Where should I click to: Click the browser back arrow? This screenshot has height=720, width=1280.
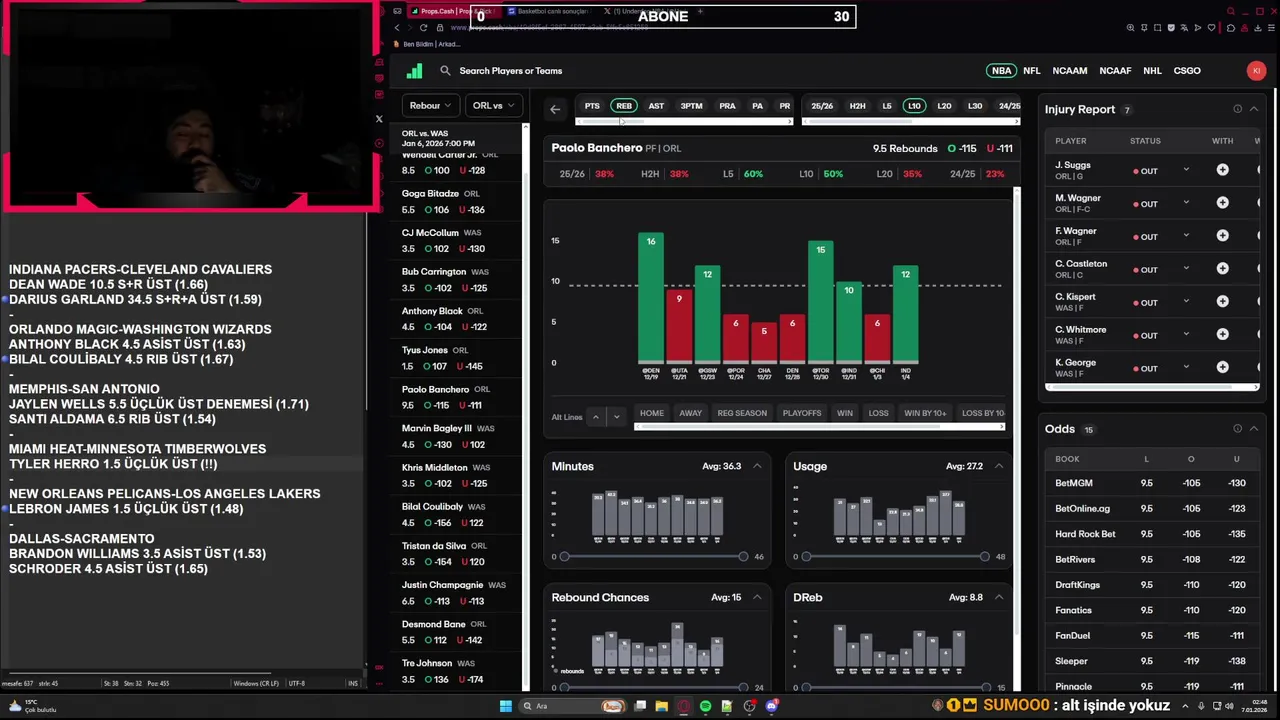point(397,28)
